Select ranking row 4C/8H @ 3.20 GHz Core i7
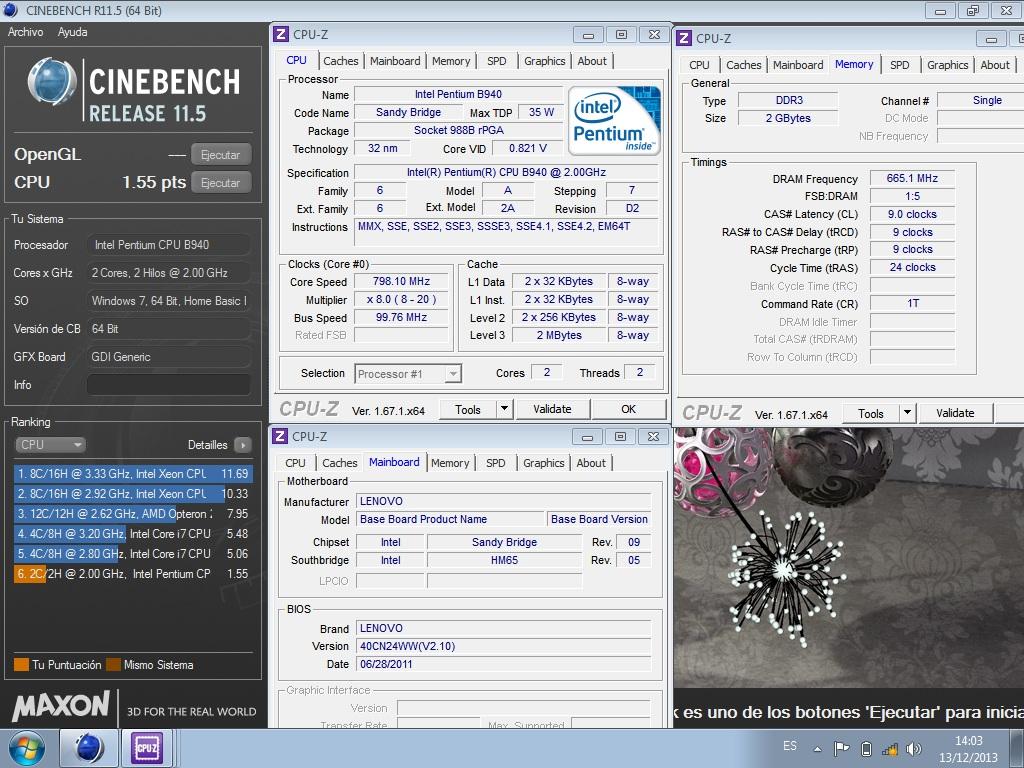The height and width of the screenshot is (768, 1024). [x=133, y=534]
